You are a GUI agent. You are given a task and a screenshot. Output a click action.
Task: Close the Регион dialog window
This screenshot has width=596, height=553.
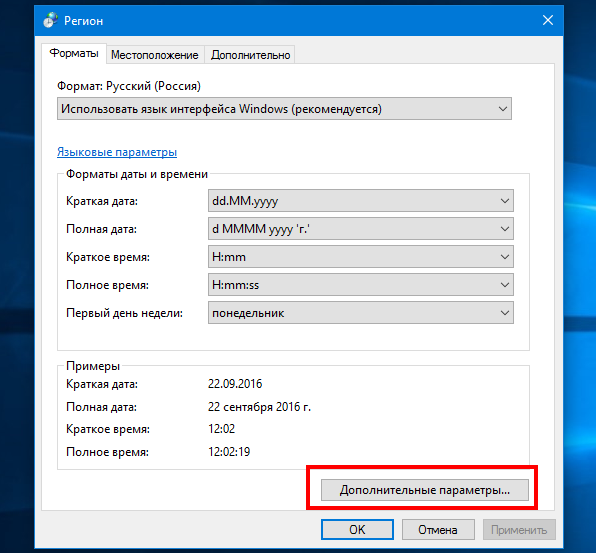click(x=547, y=20)
